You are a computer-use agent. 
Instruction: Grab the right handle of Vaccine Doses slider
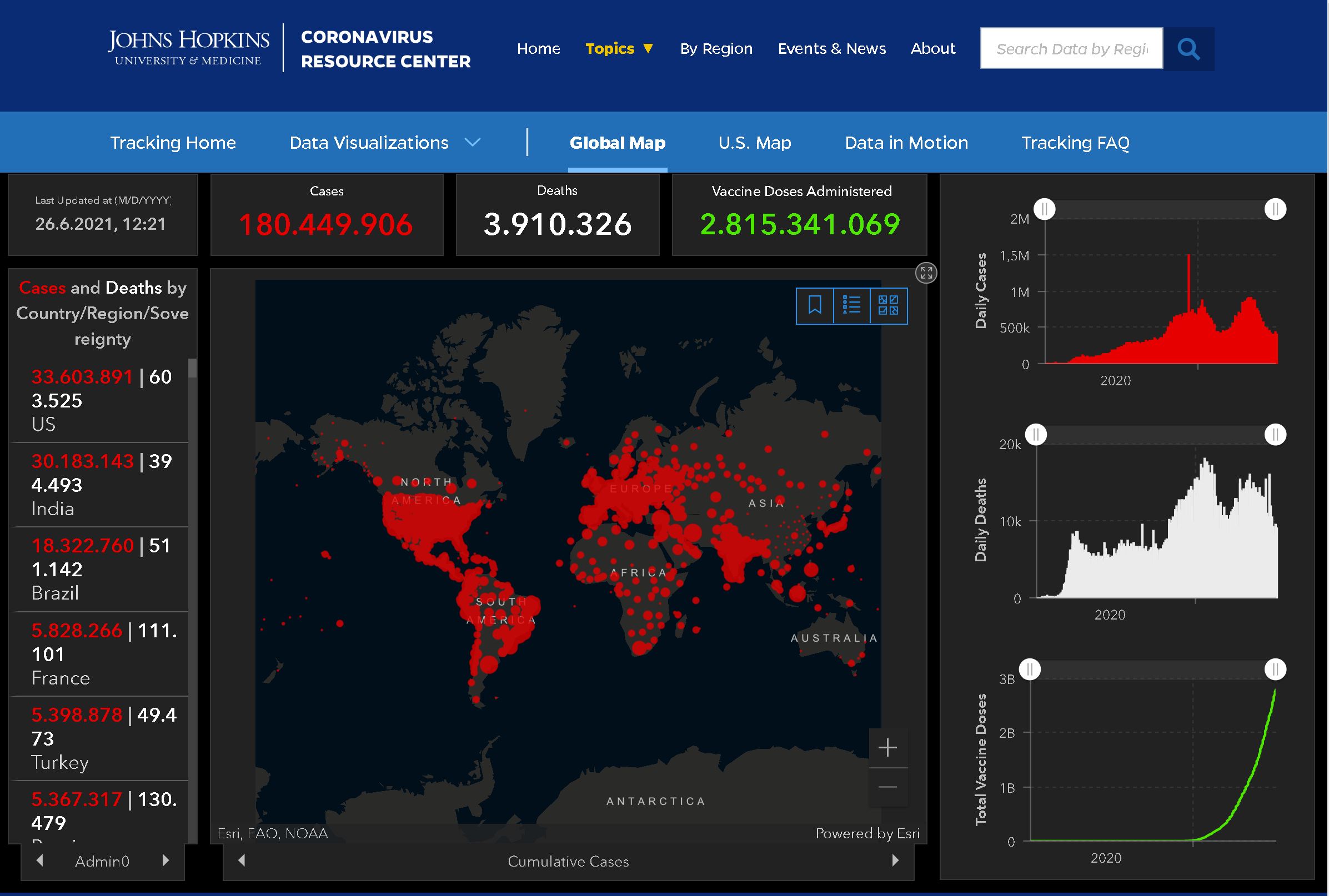pos(1275,669)
